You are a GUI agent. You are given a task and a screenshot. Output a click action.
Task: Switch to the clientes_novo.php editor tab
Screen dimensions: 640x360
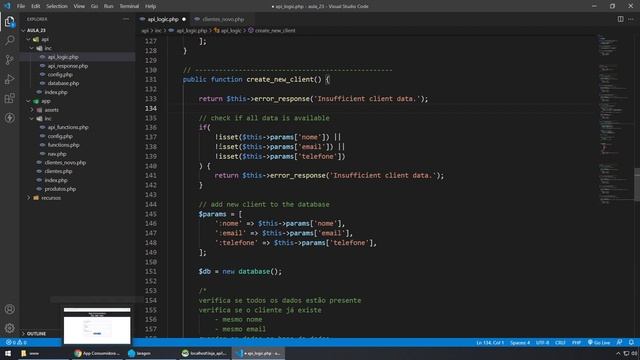(x=223, y=19)
